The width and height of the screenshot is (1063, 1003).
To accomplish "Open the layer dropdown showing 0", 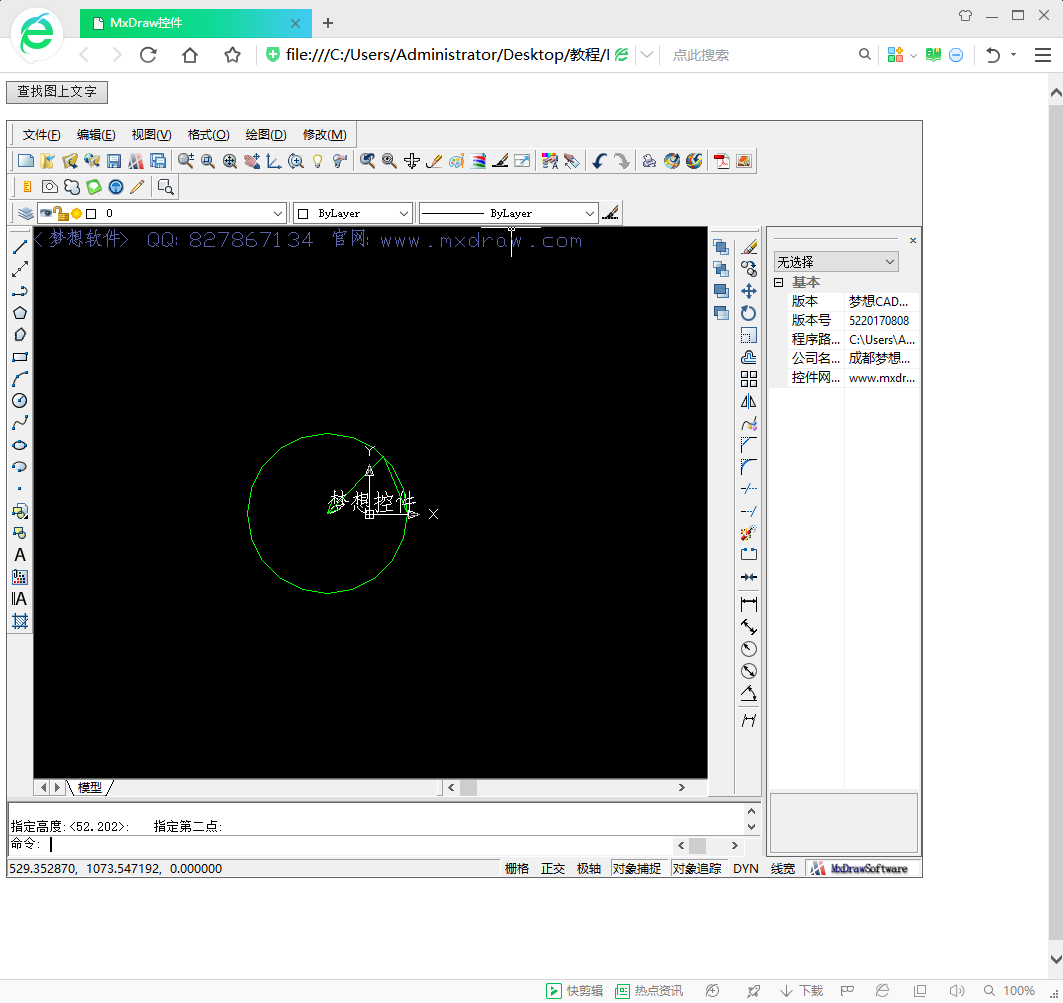I will [161, 213].
